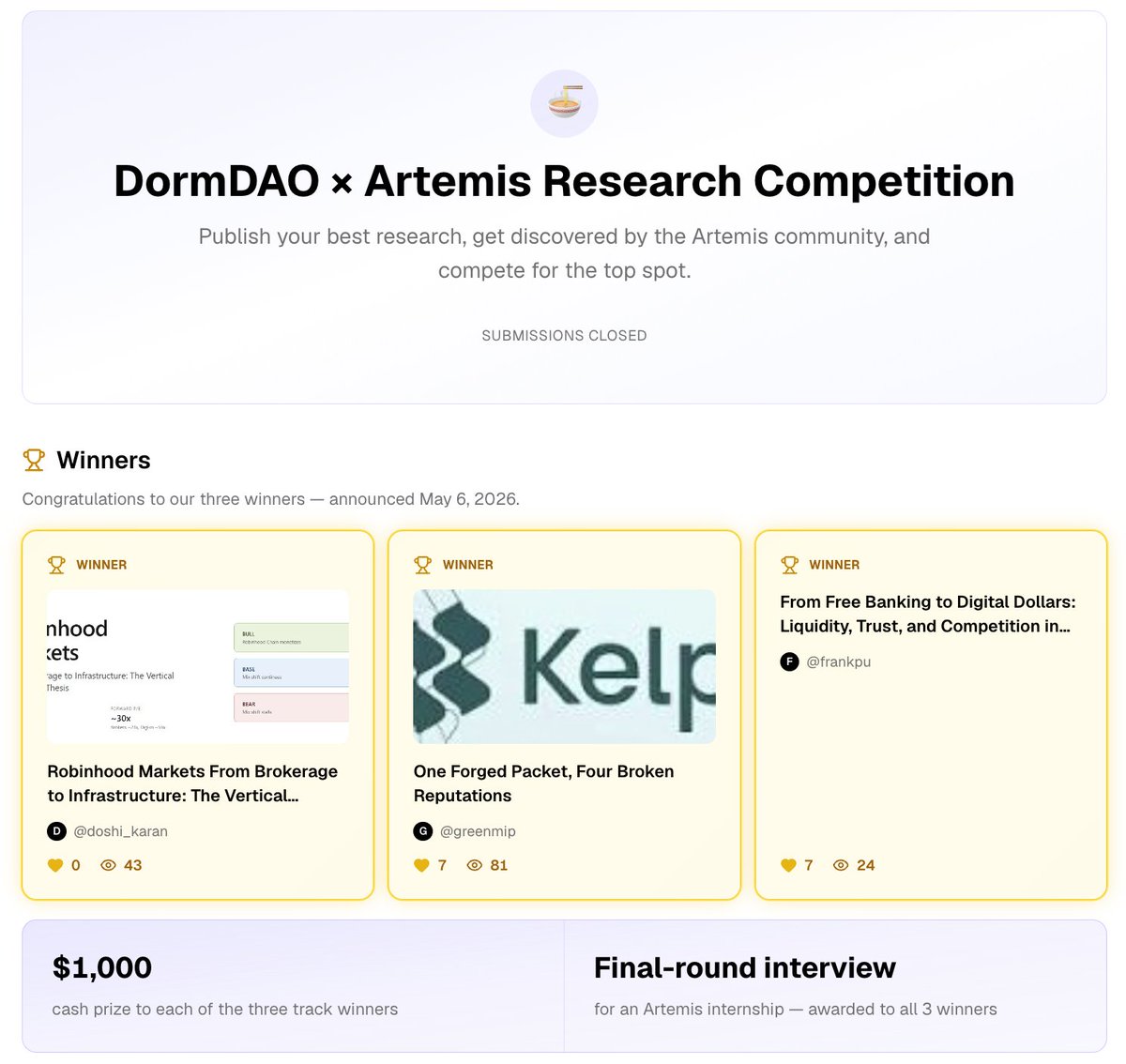Click the D avatar next to @doshi_karan
The image size is (1126, 1064).
56,831
